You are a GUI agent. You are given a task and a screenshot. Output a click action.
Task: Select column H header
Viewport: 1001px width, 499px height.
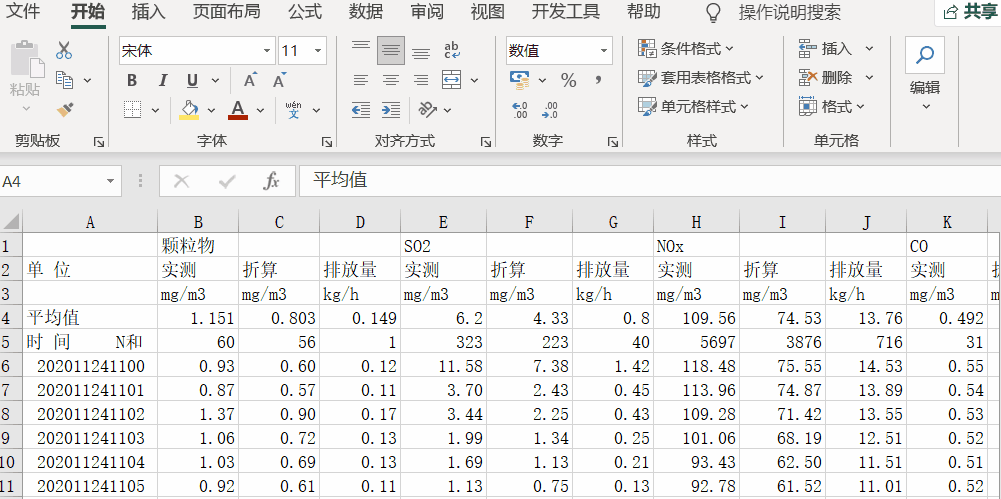[x=696, y=221]
